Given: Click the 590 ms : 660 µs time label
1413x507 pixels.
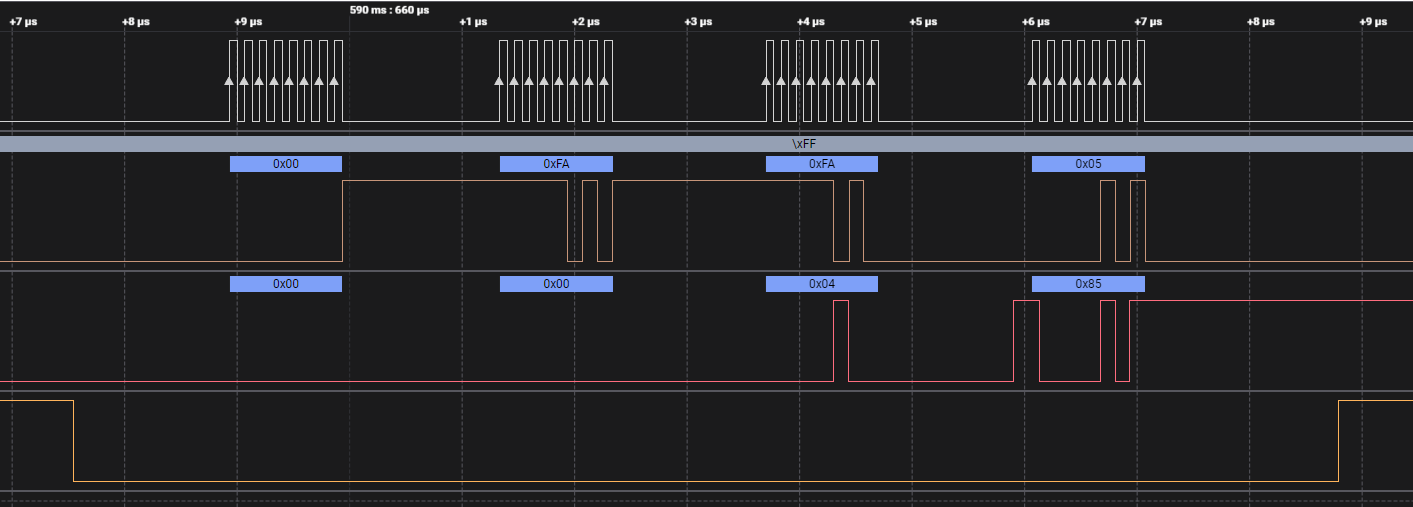Looking at the screenshot, I should tap(390, 9).
